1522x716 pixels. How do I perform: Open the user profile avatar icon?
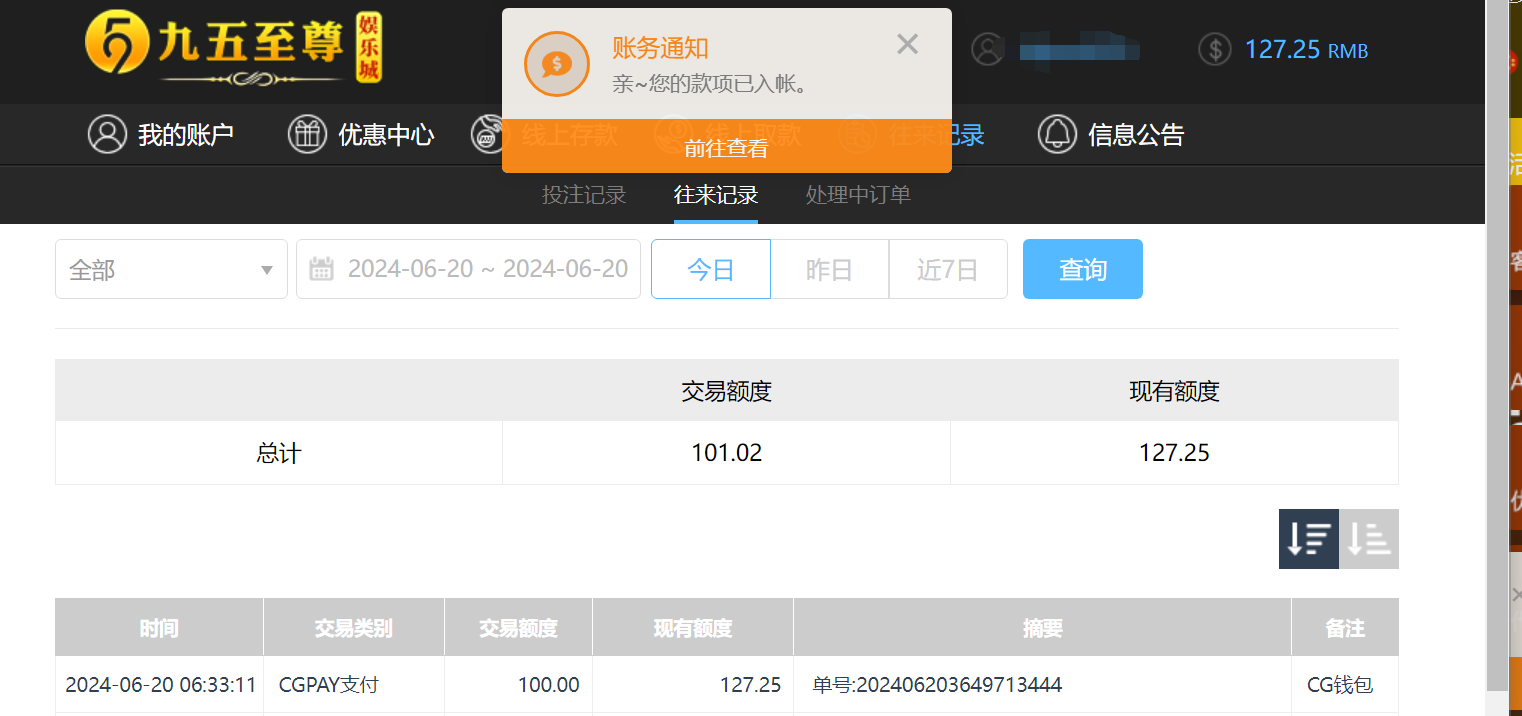coord(988,49)
